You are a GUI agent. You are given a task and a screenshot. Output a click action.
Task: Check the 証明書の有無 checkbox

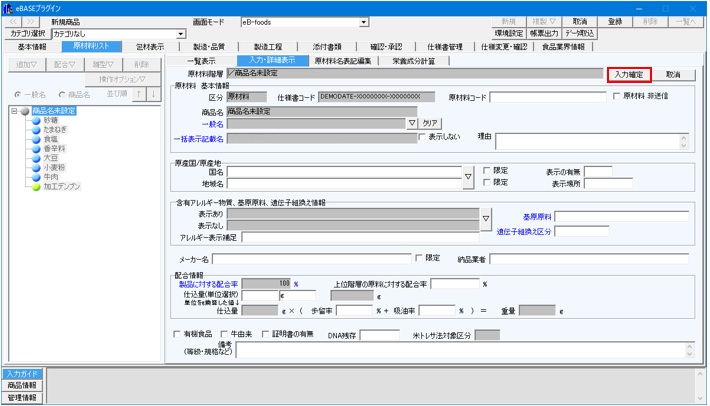(x=265, y=334)
